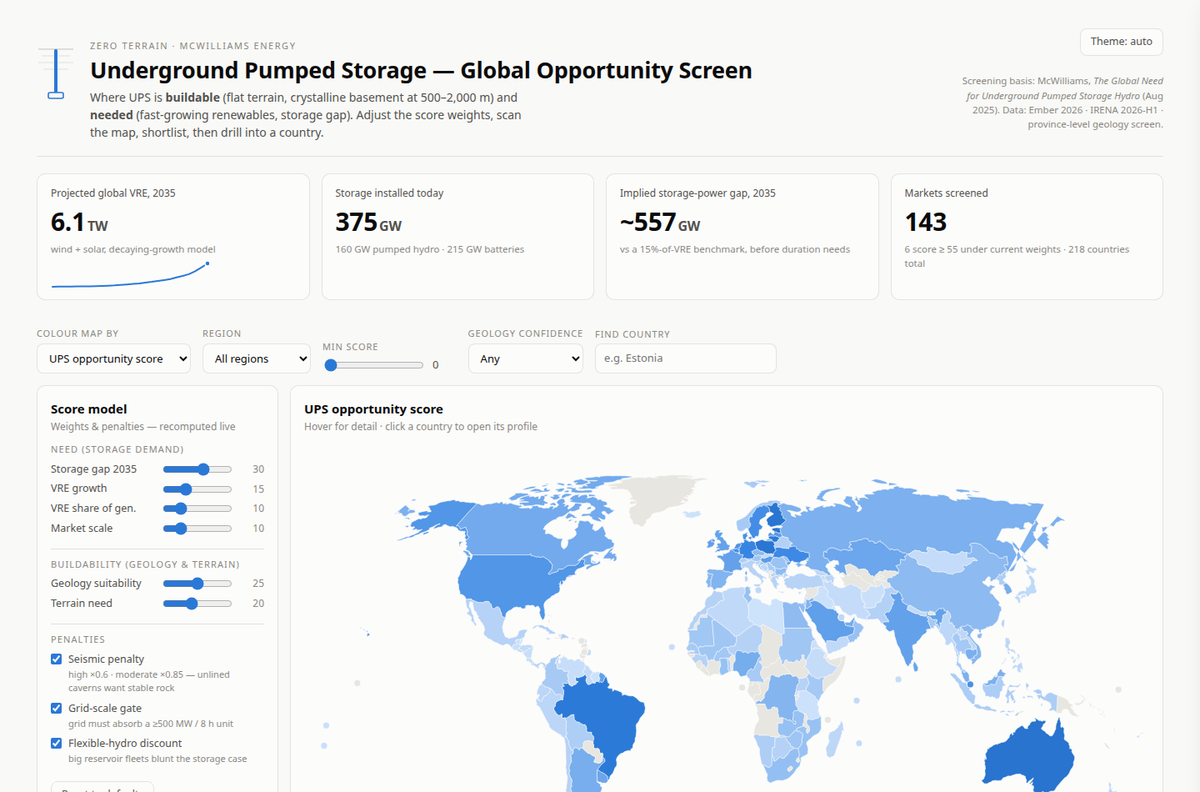Click the 375 GW storage value
1200x792 pixels.
(x=368, y=222)
